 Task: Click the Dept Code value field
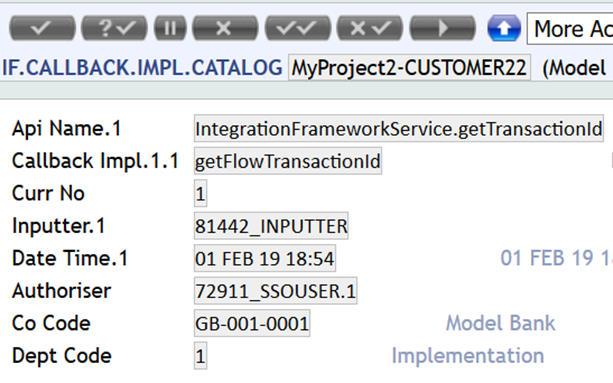click(x=200, y=356)
